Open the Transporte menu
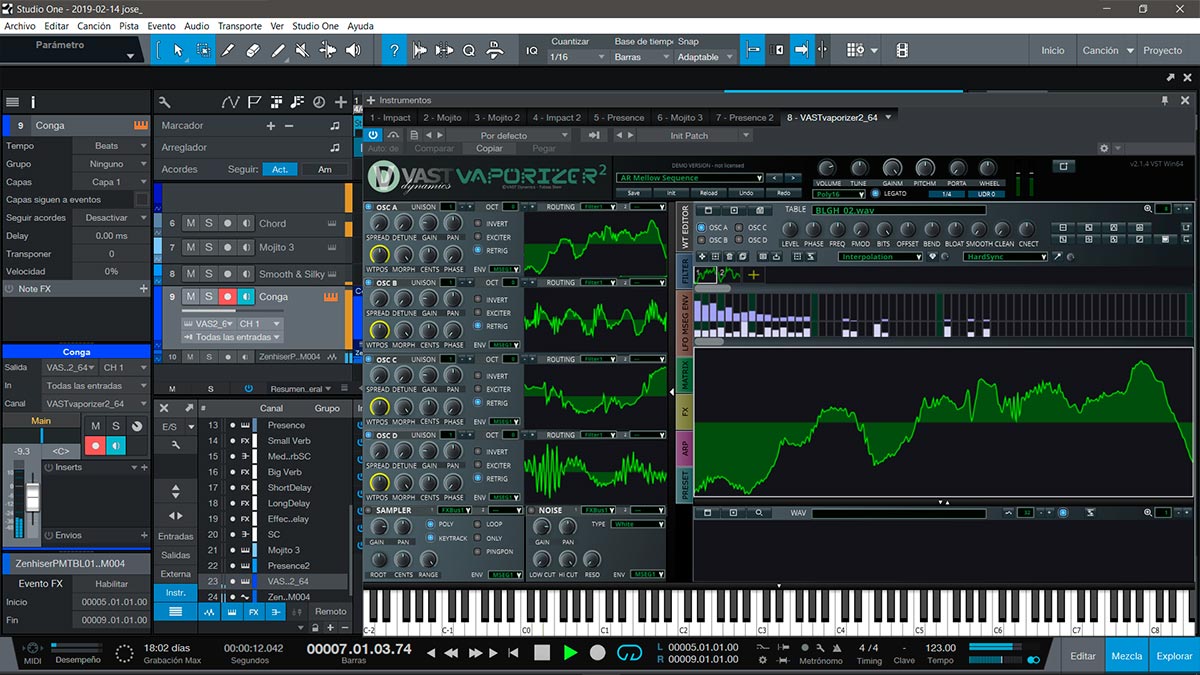The image size is (1200, 675). click(x=240, y=26)
